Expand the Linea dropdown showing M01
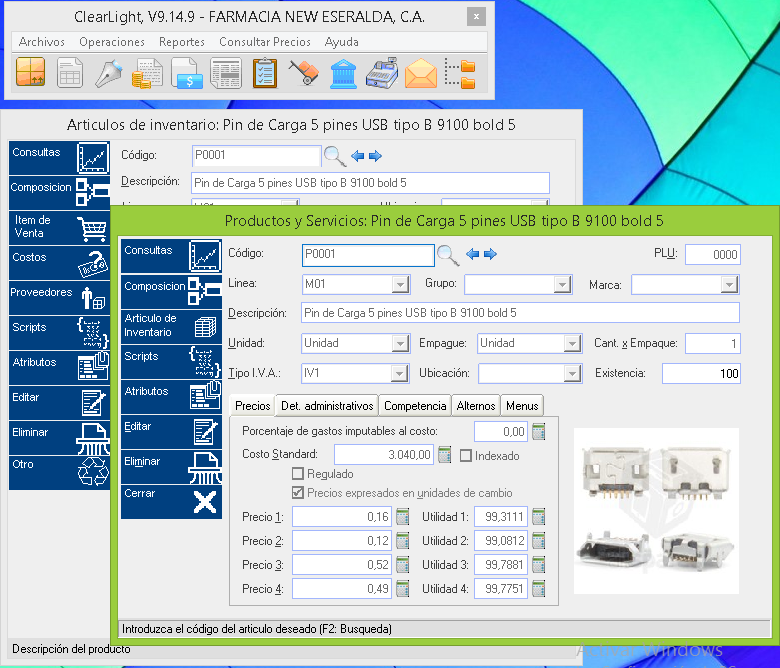The width and height of the screenshot is (780, 668). coord(400,285)
